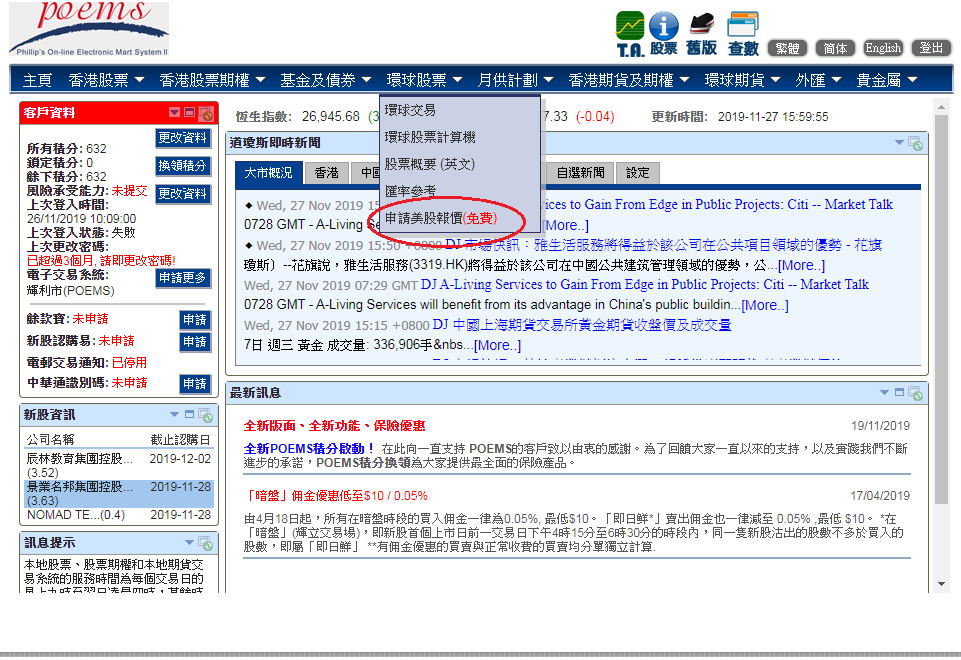This screenshot has height=660, width=961.
Task: Expand the 基金及債券 dropdown menu
Action: pos(325,80)
